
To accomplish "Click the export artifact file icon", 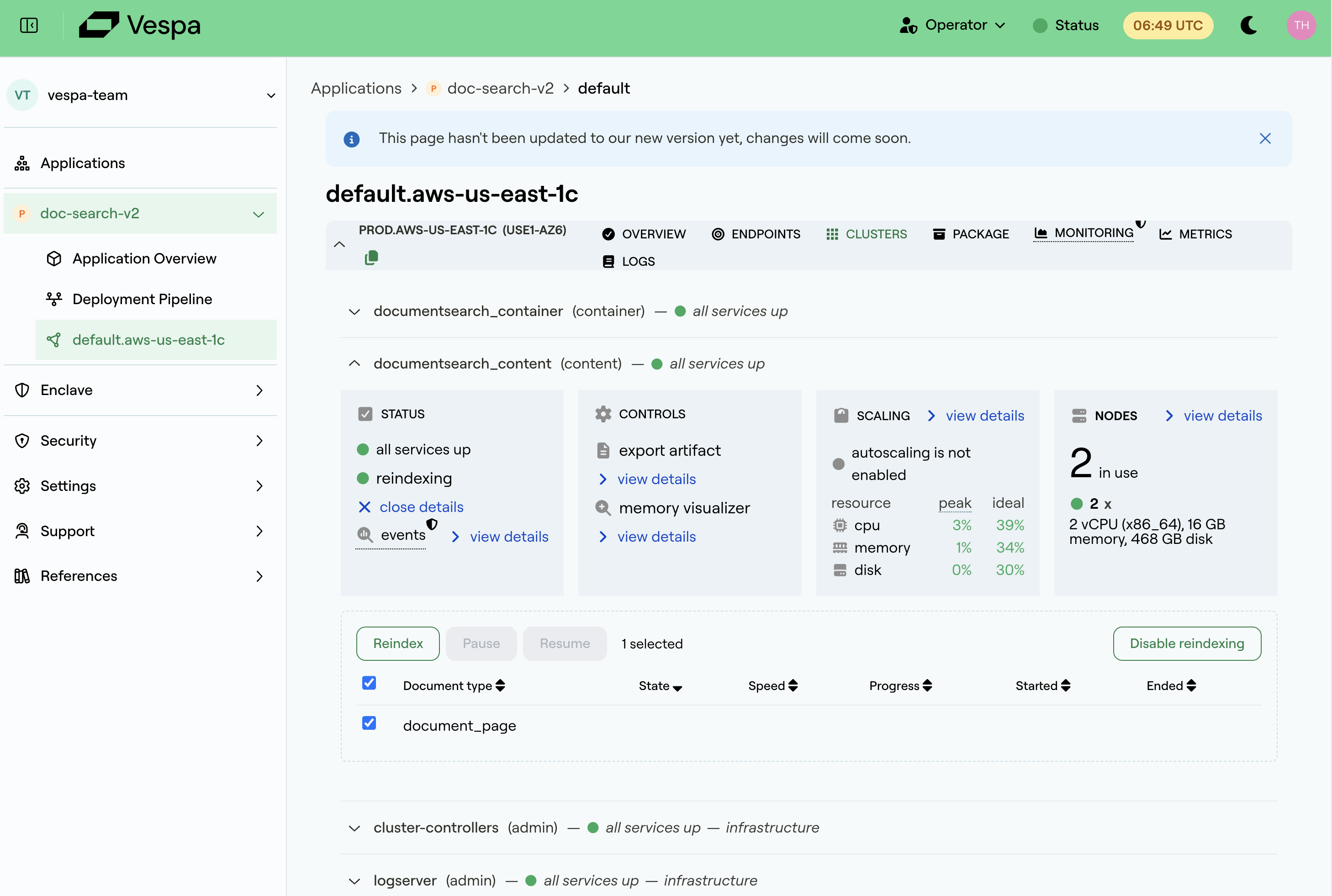I will tap(603, 450).
